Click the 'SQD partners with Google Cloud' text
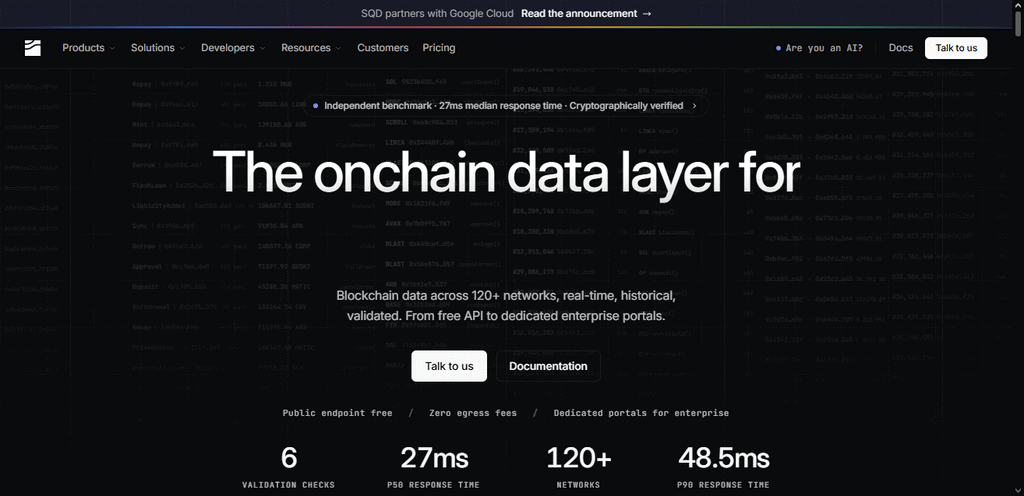Image resolution: width=1024 pixels, height=496 pixels. (438, 13)
